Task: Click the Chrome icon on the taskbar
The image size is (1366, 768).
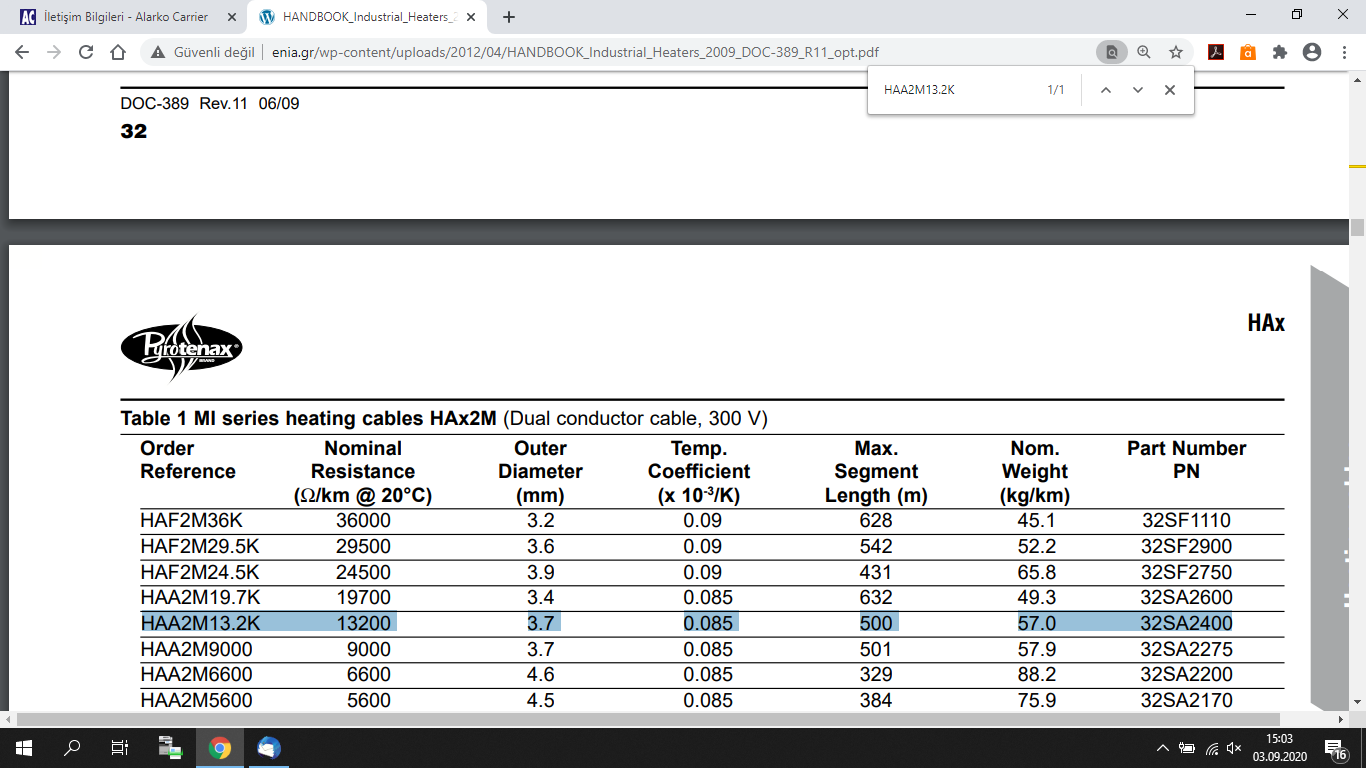Action: point(220,748)
